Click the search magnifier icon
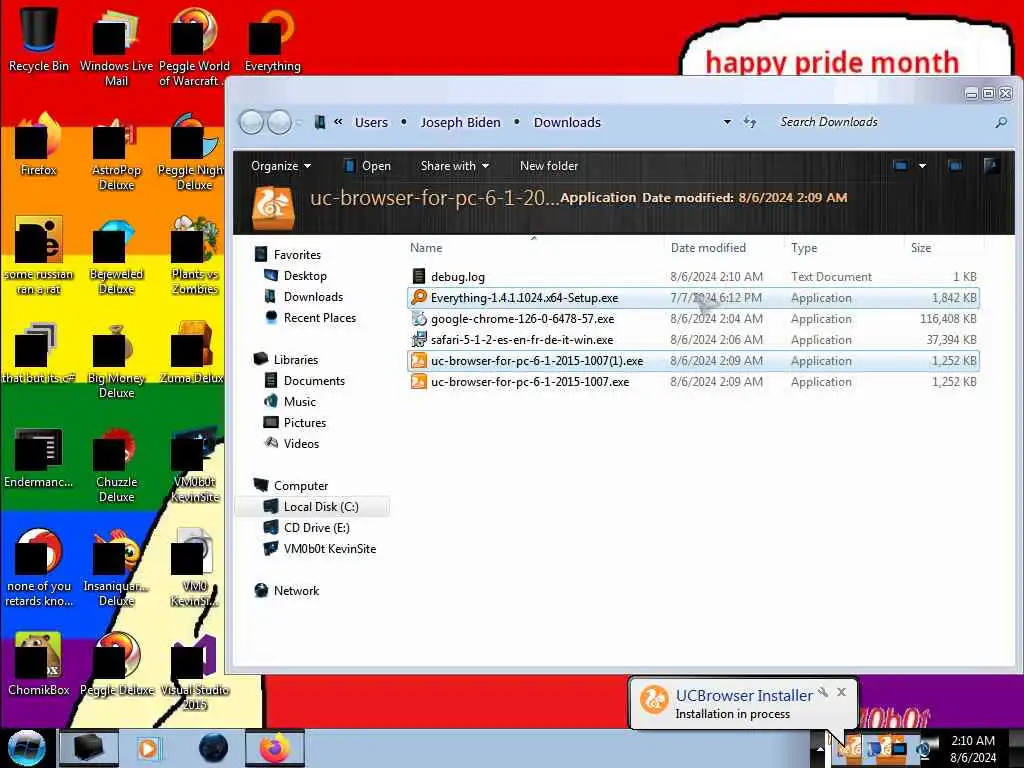 [1000, 122]
